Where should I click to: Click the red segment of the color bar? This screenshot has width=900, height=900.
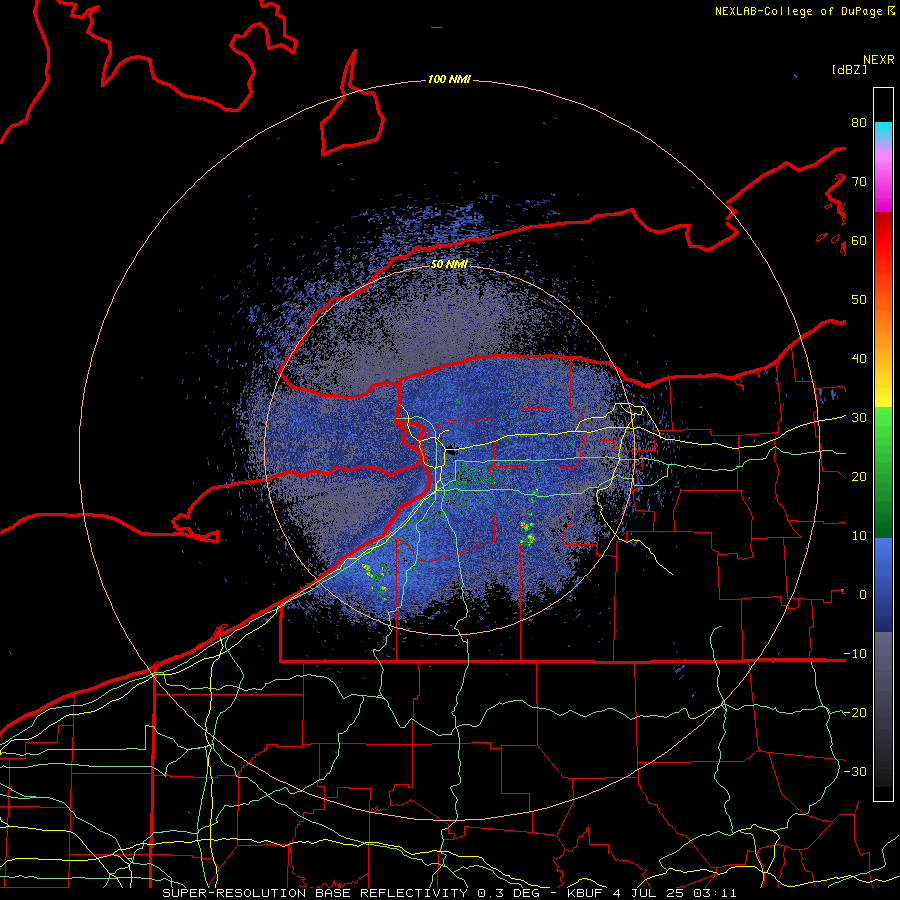coord(883,241)
